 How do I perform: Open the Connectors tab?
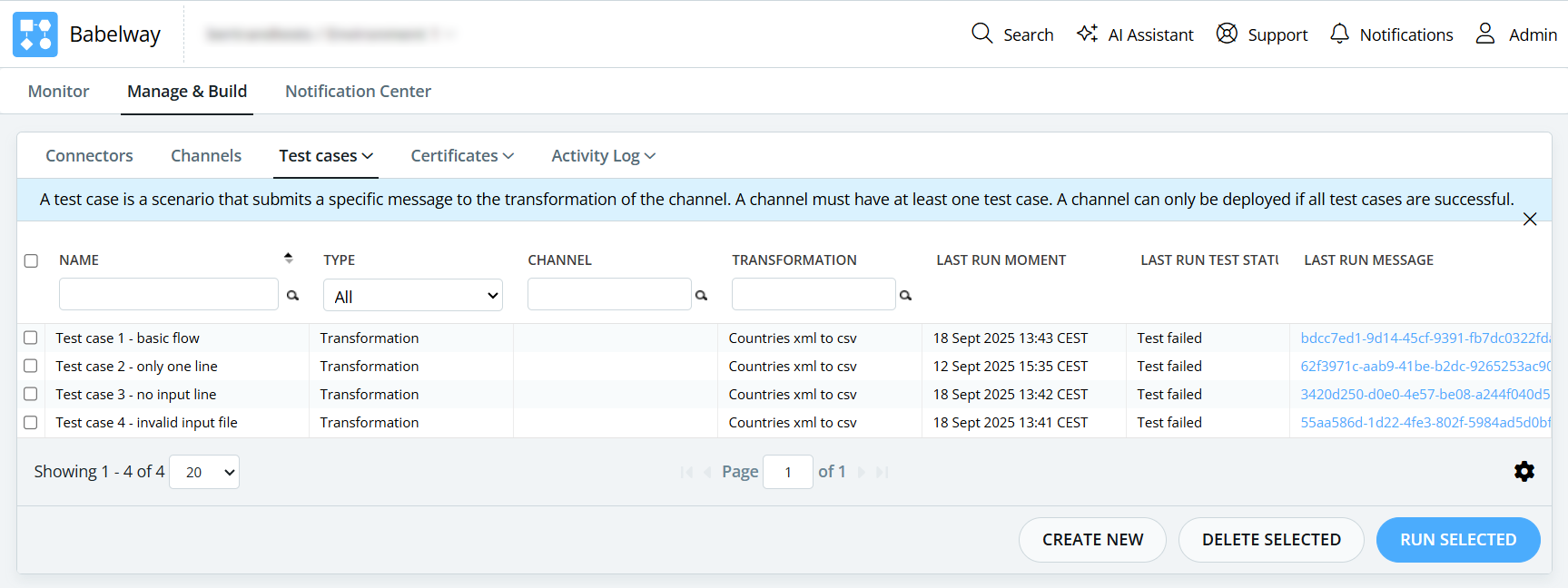pyautogui.click(x=89, y=156)
